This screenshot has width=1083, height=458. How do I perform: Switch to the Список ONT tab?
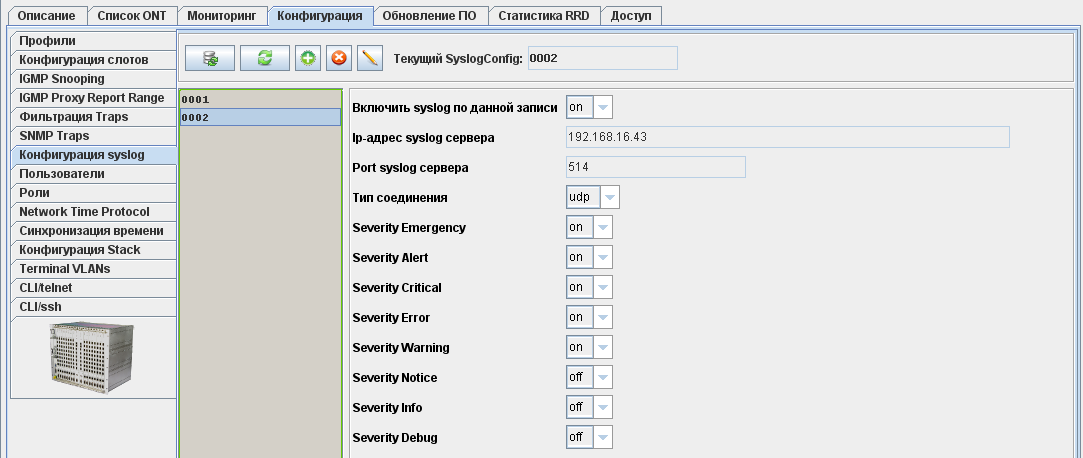132,16
